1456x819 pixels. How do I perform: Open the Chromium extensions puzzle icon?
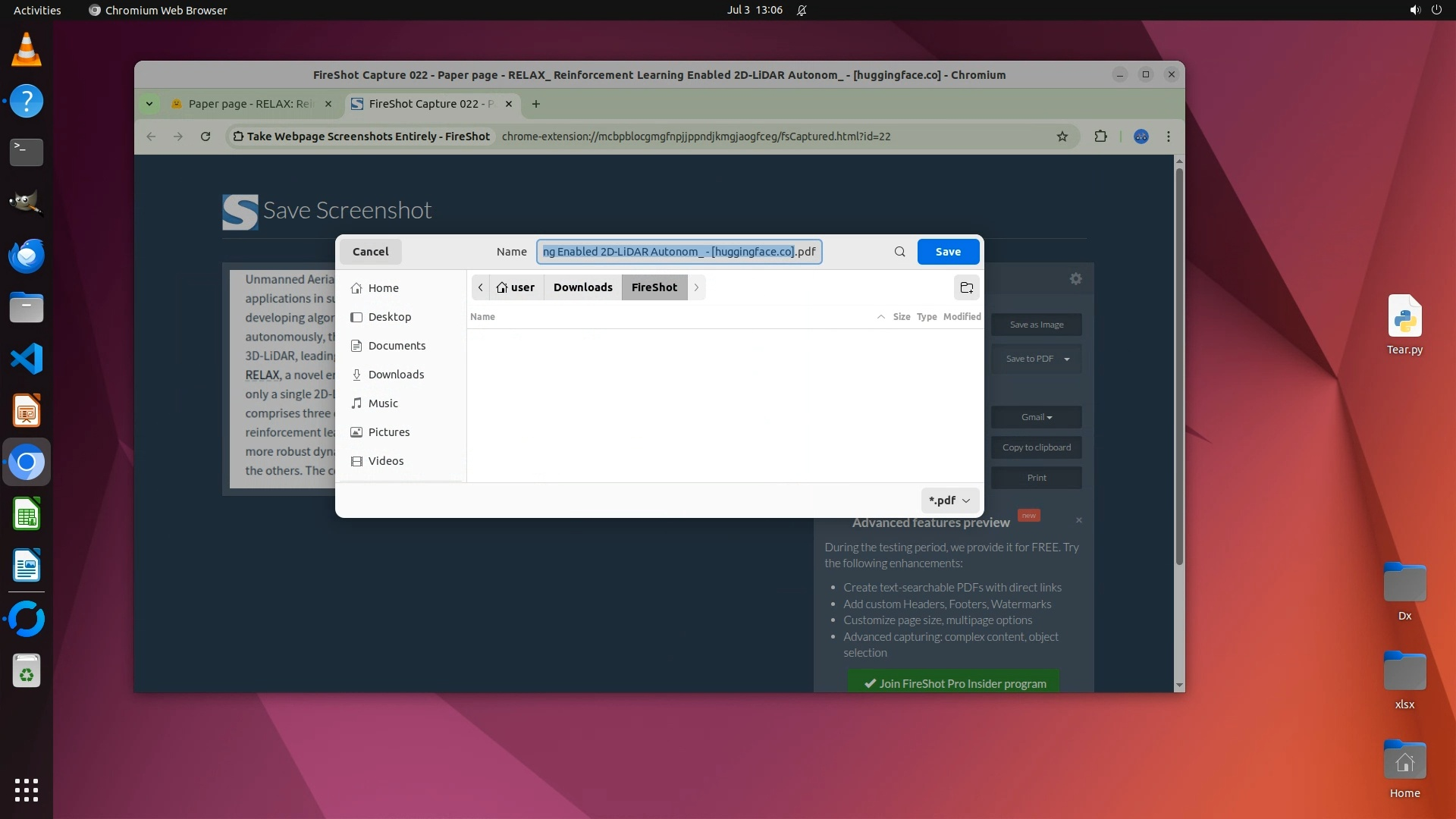tap(1100, 136)
